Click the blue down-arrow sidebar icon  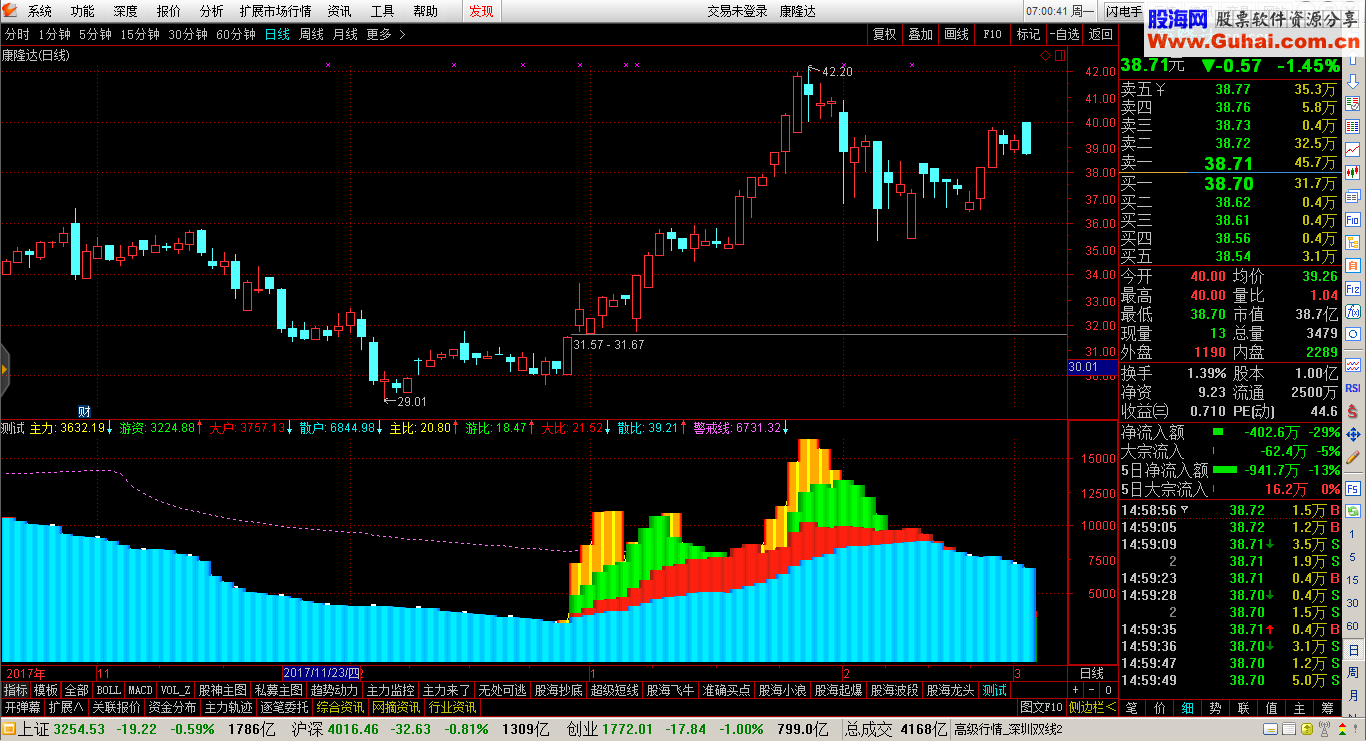(1352, 82)
